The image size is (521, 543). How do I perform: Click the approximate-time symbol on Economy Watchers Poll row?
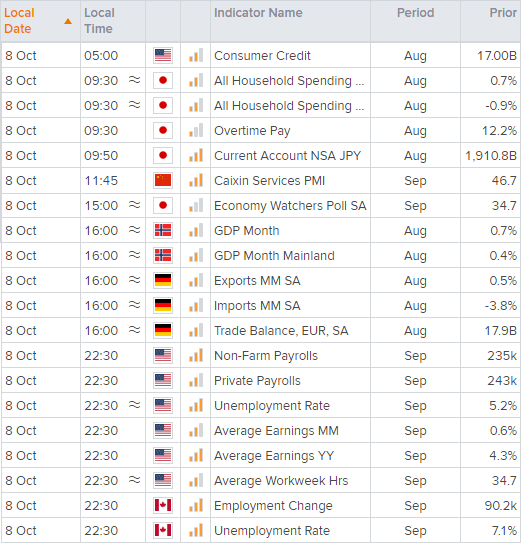coord(134,205)
